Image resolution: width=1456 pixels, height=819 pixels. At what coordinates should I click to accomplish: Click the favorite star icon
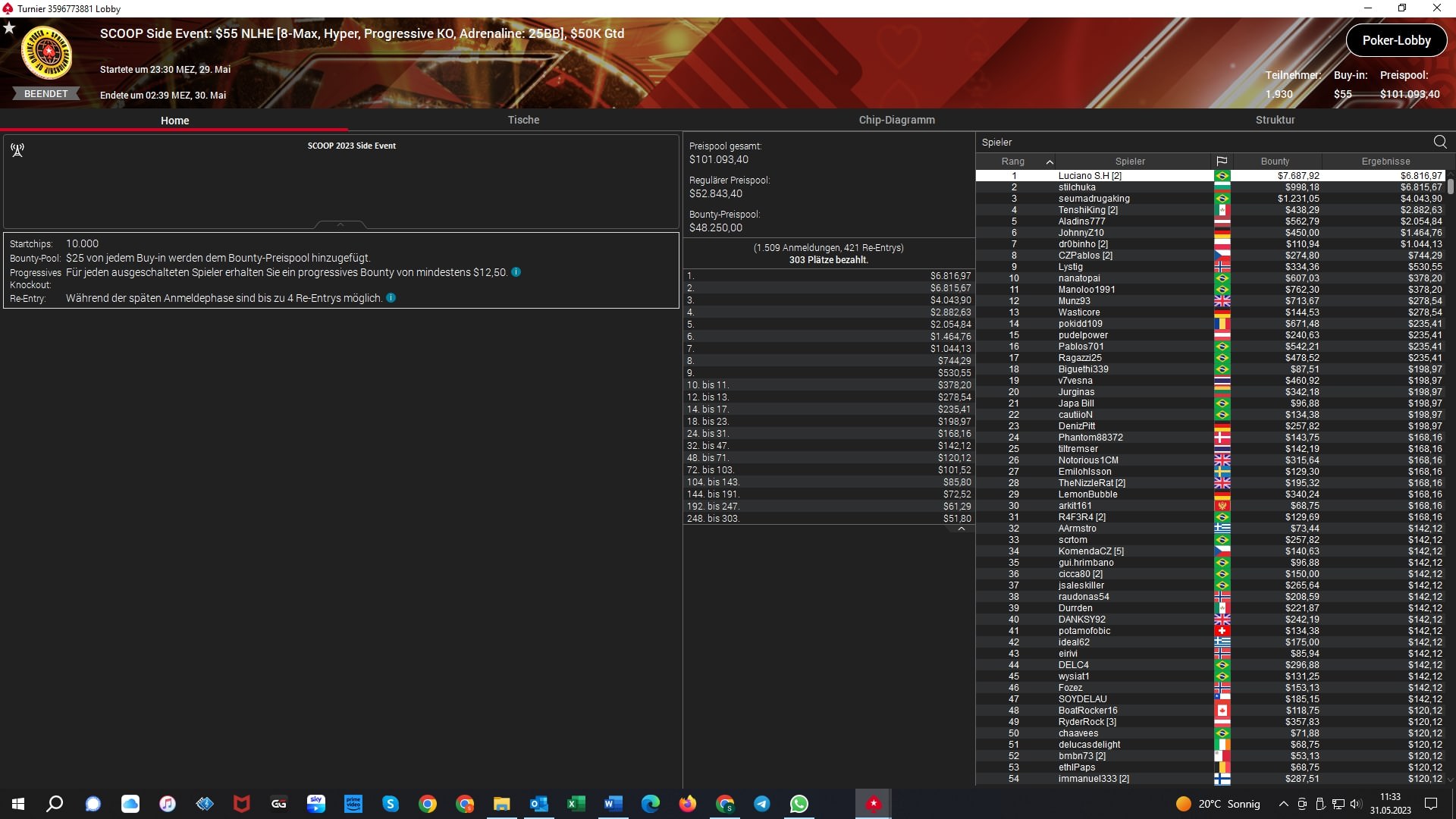9,28
